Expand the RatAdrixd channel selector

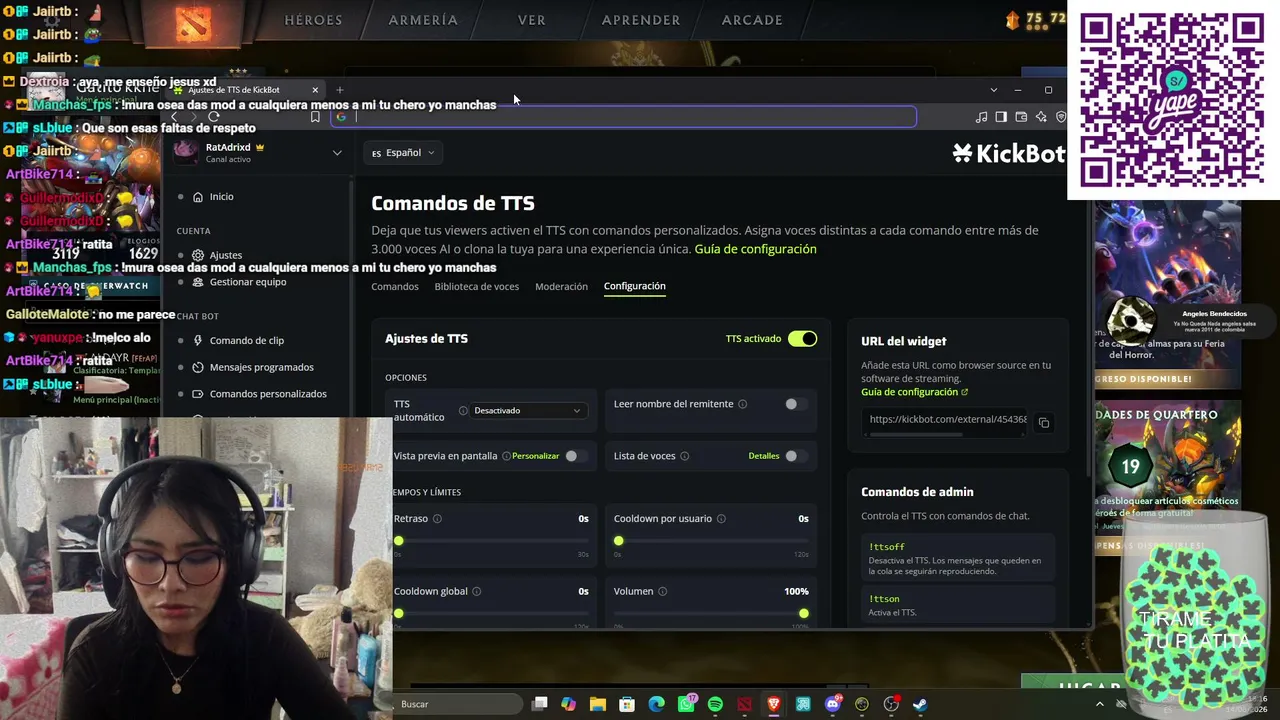337,153
